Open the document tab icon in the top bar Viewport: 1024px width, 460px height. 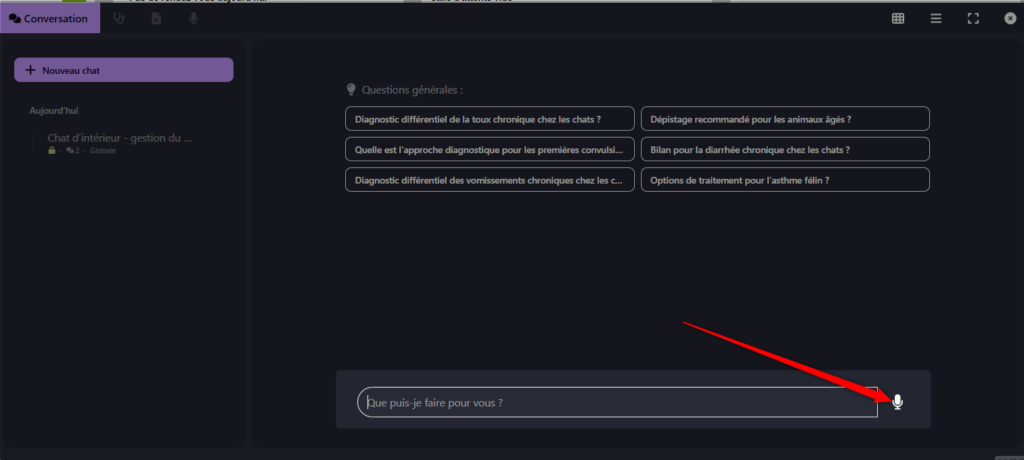pyautogui.click(x=156, y=18)
